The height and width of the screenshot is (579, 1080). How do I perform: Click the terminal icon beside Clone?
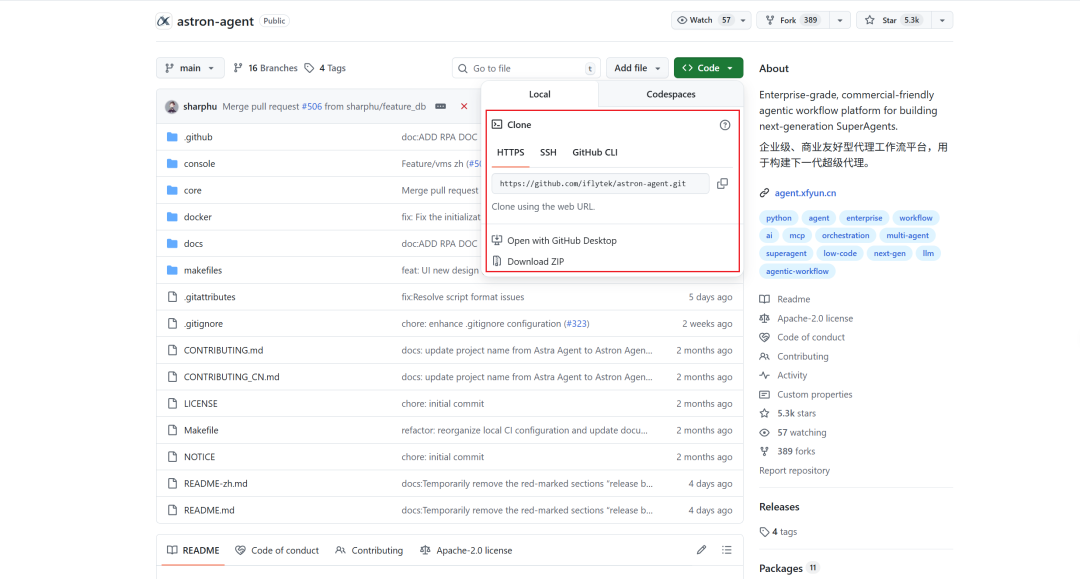tap(497, 125)
